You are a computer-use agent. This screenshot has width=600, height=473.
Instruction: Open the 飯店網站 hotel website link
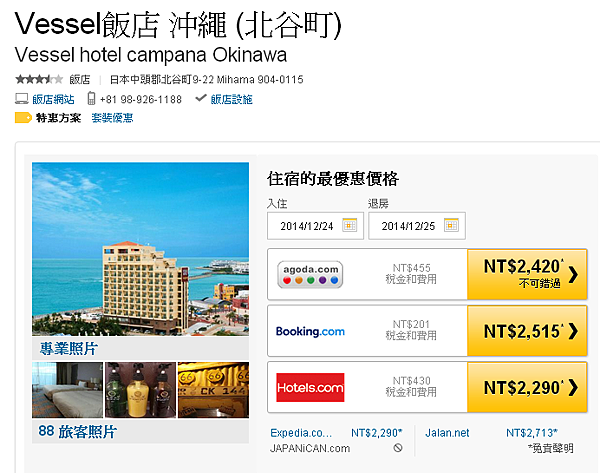(53, 99)
